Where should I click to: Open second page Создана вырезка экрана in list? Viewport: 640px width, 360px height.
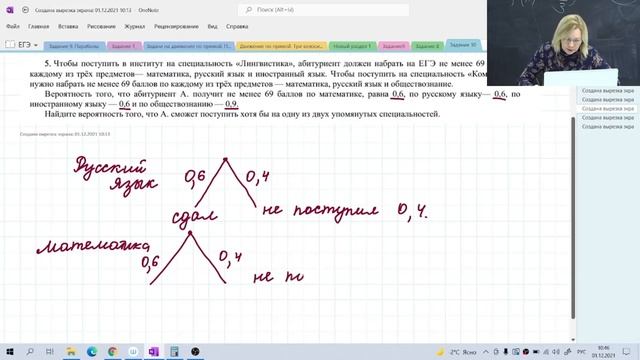608,100
